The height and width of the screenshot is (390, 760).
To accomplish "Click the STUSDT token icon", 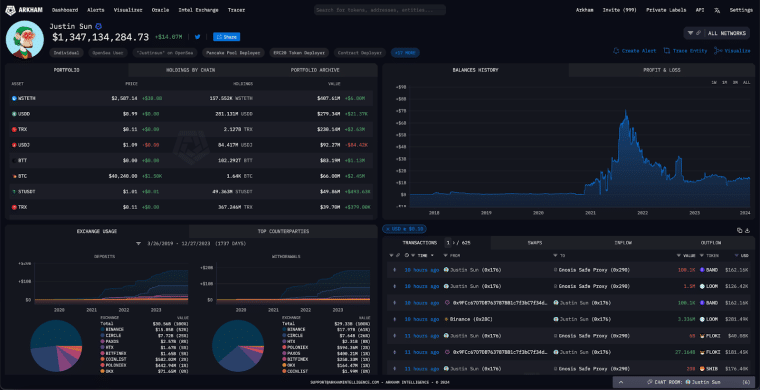I will coord(14,191).
